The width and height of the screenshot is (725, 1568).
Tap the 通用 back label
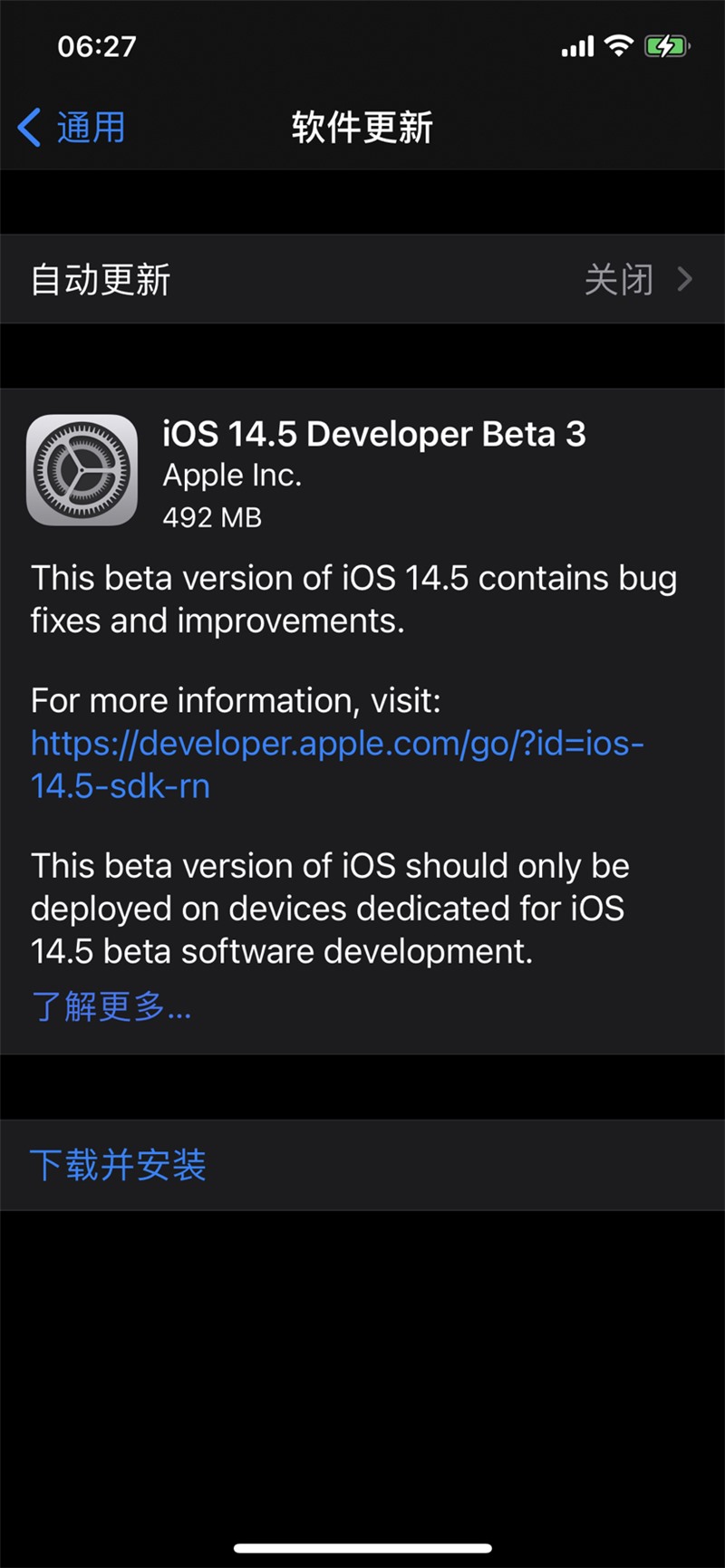[91, 128]
